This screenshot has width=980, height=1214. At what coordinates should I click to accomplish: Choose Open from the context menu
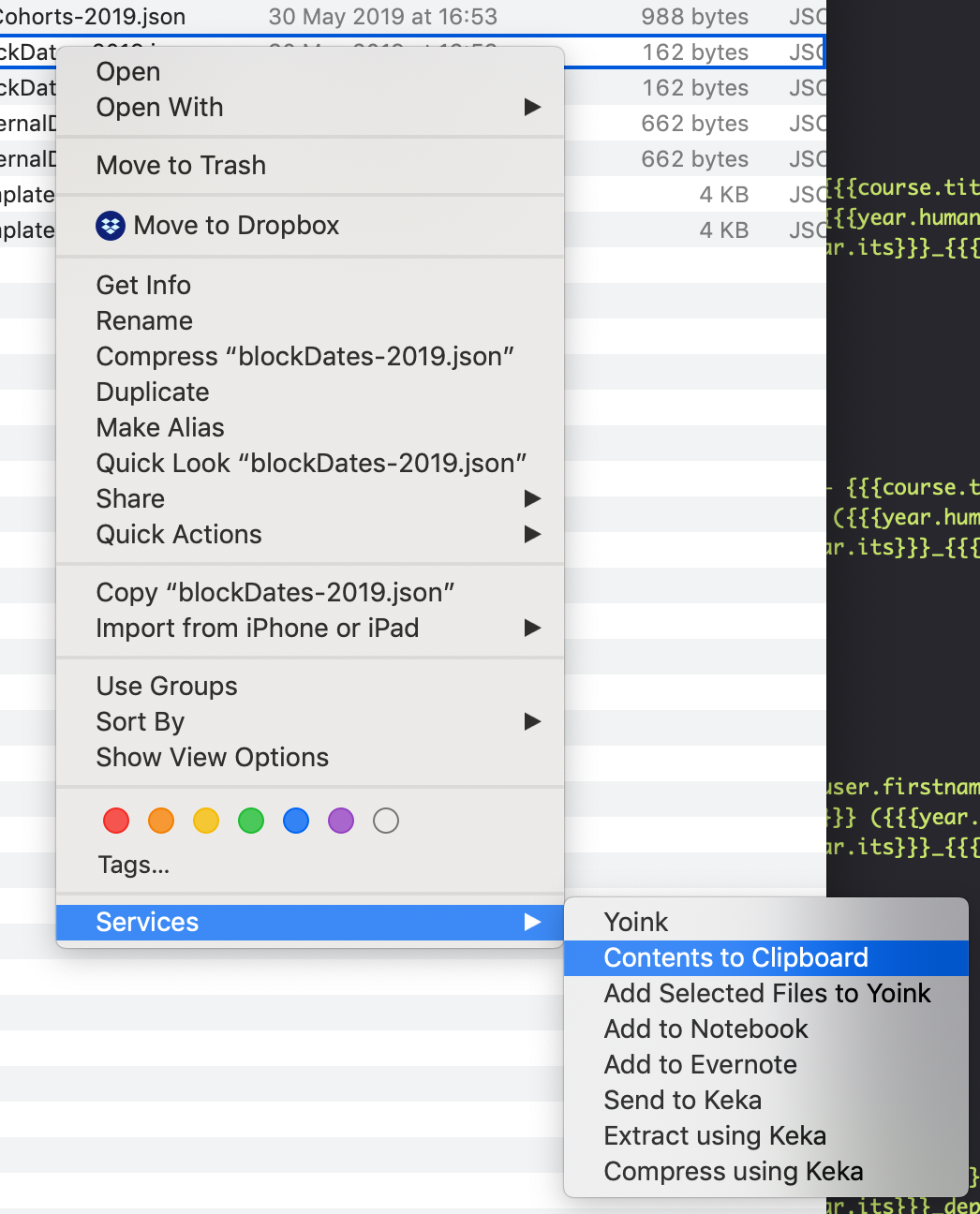click(310, 71)
